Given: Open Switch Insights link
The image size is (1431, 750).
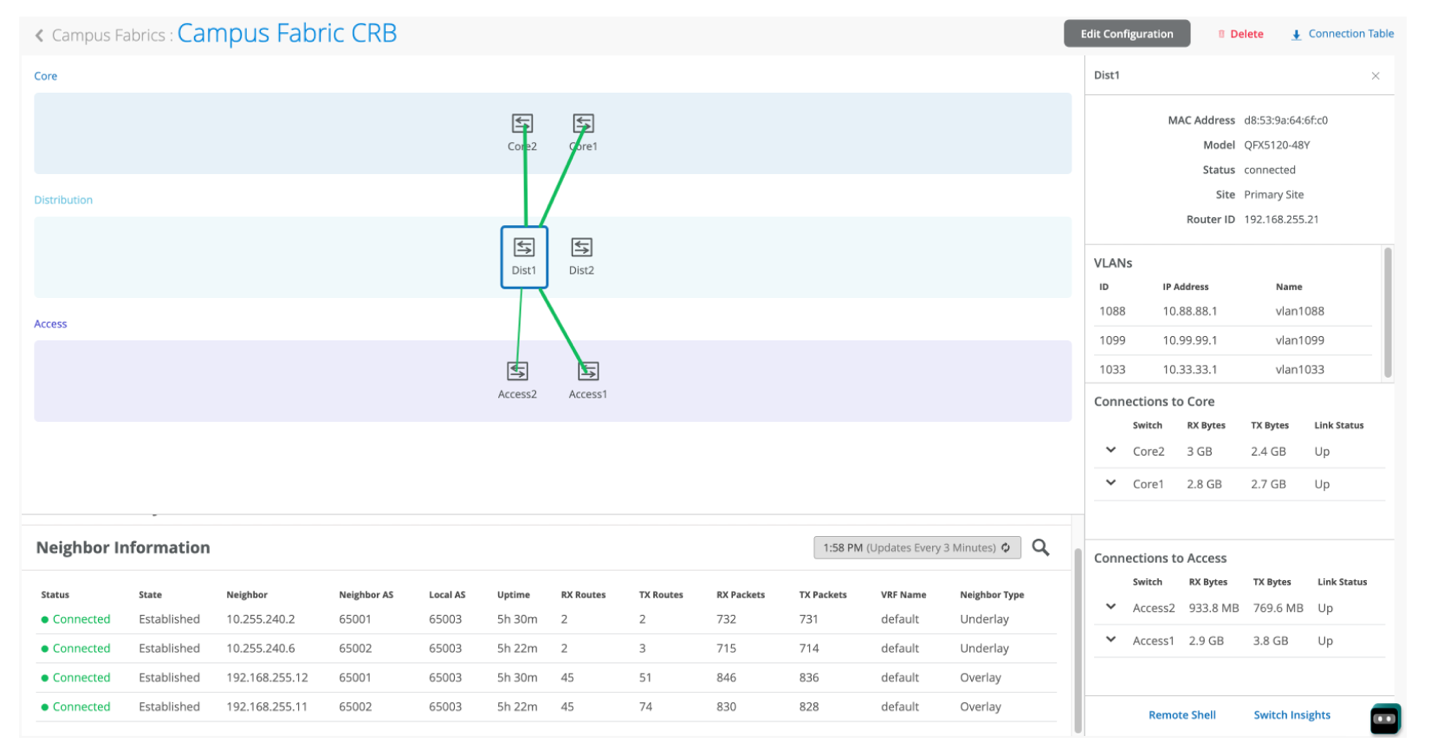Looking at the screenshot, I should [1292, 715].
